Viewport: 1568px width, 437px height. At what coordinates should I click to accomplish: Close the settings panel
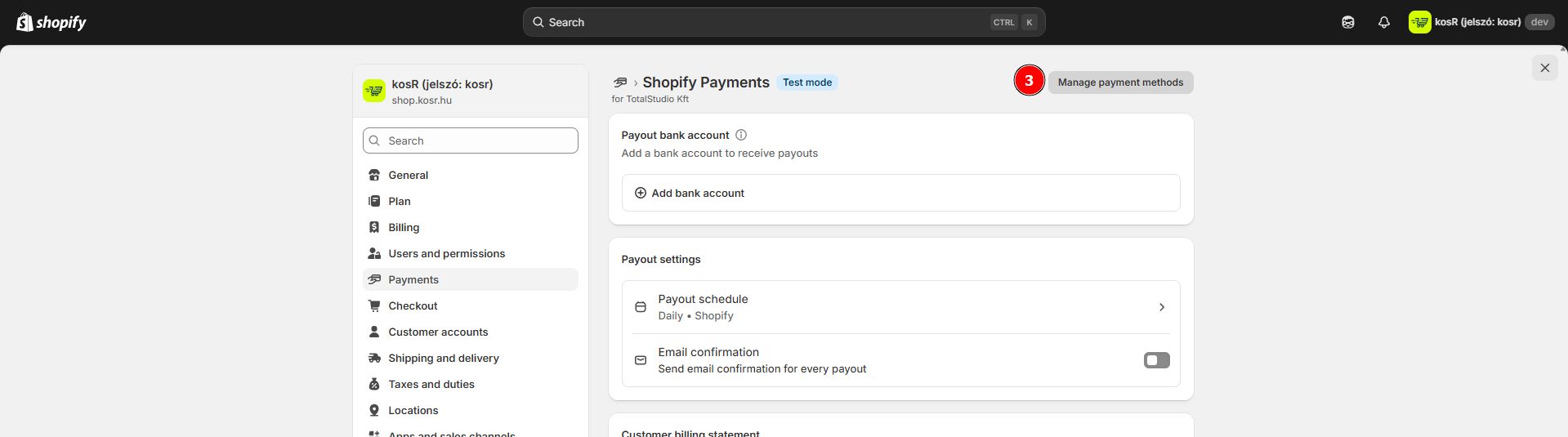1544,68
